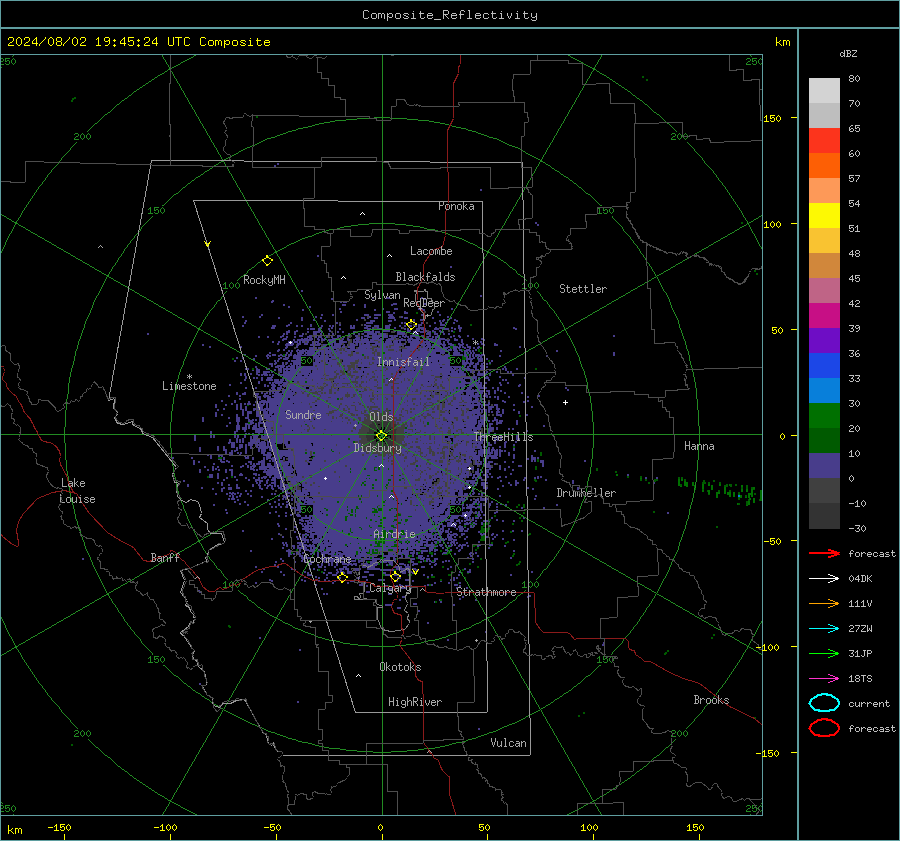Click the green 30 dBZ color swatch
The width and height of the screenshot is (900, 841).
[824, 416]
